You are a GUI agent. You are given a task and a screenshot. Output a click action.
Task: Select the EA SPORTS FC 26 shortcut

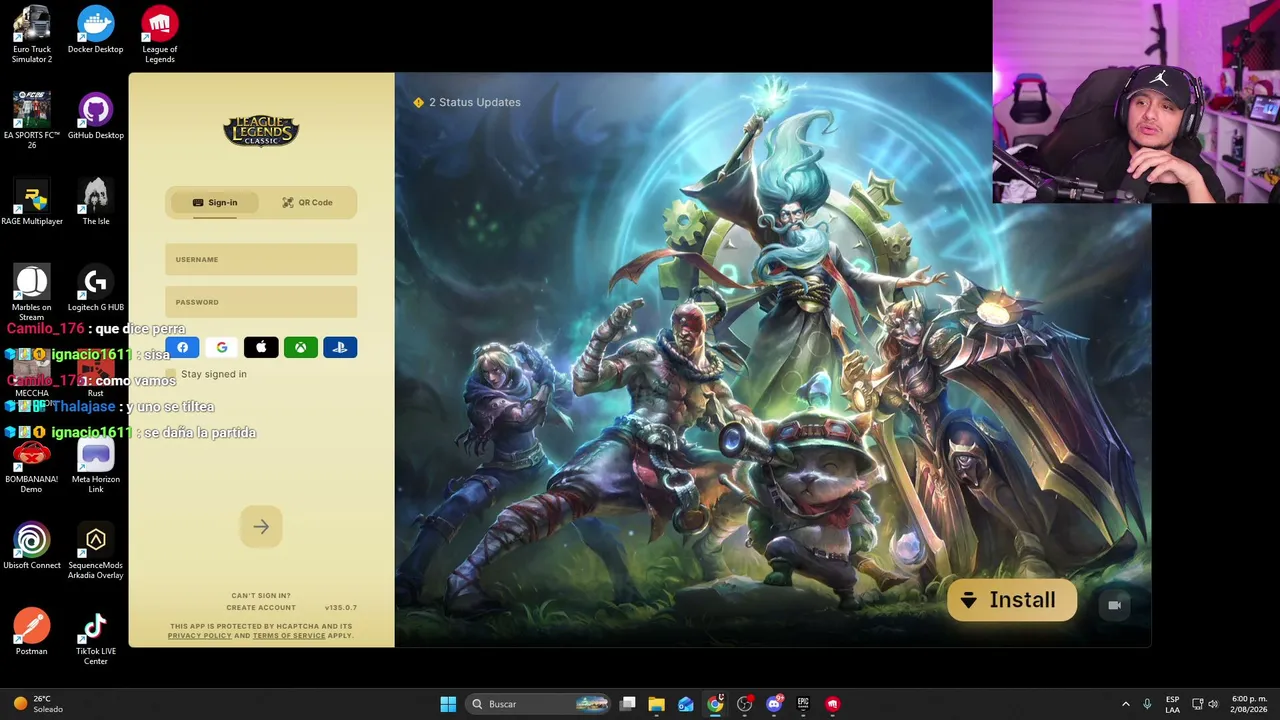pos(32,121)
